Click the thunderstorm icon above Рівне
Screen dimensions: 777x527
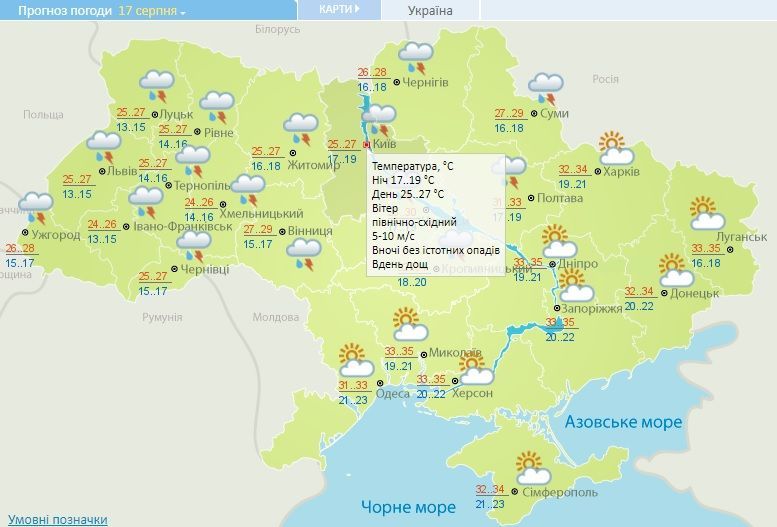click(x=217, y=108)
